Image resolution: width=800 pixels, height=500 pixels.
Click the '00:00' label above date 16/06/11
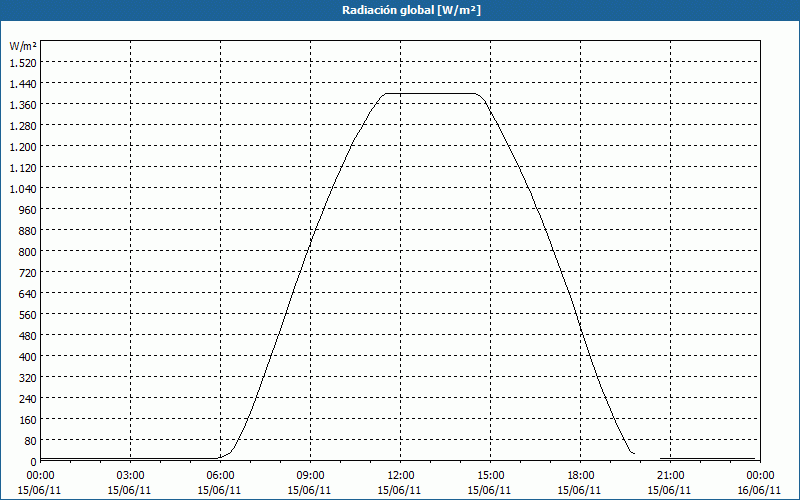pyautogui.click(x=760, y=476)
